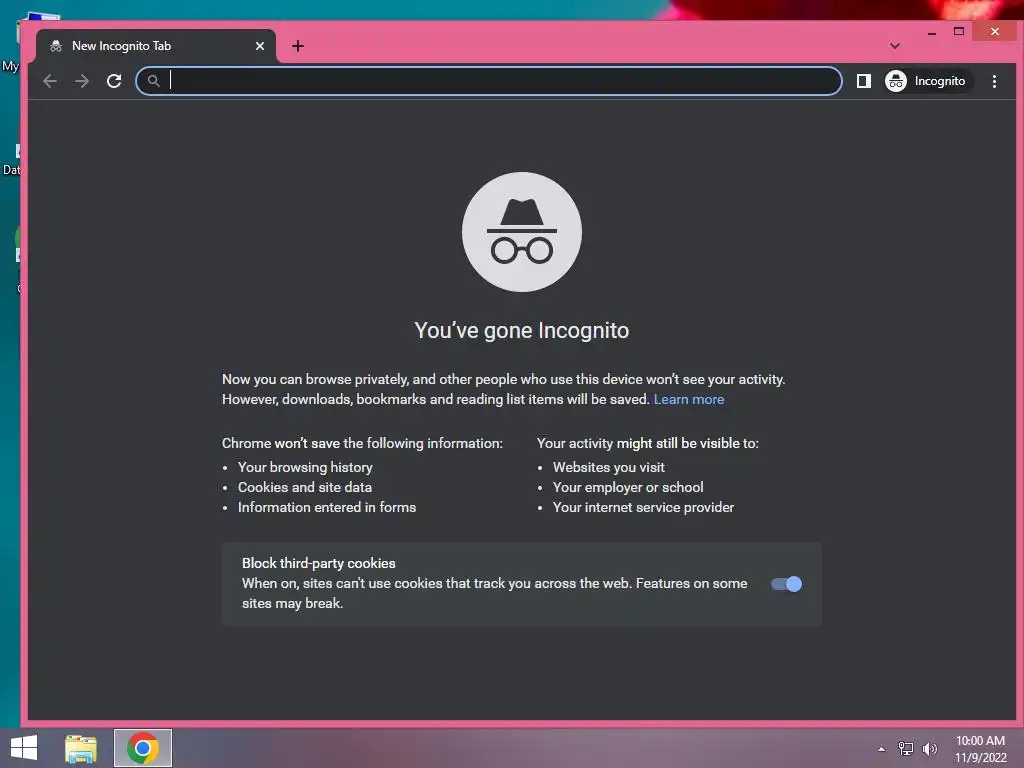Click the incognito icon on tab

point(56,46)
